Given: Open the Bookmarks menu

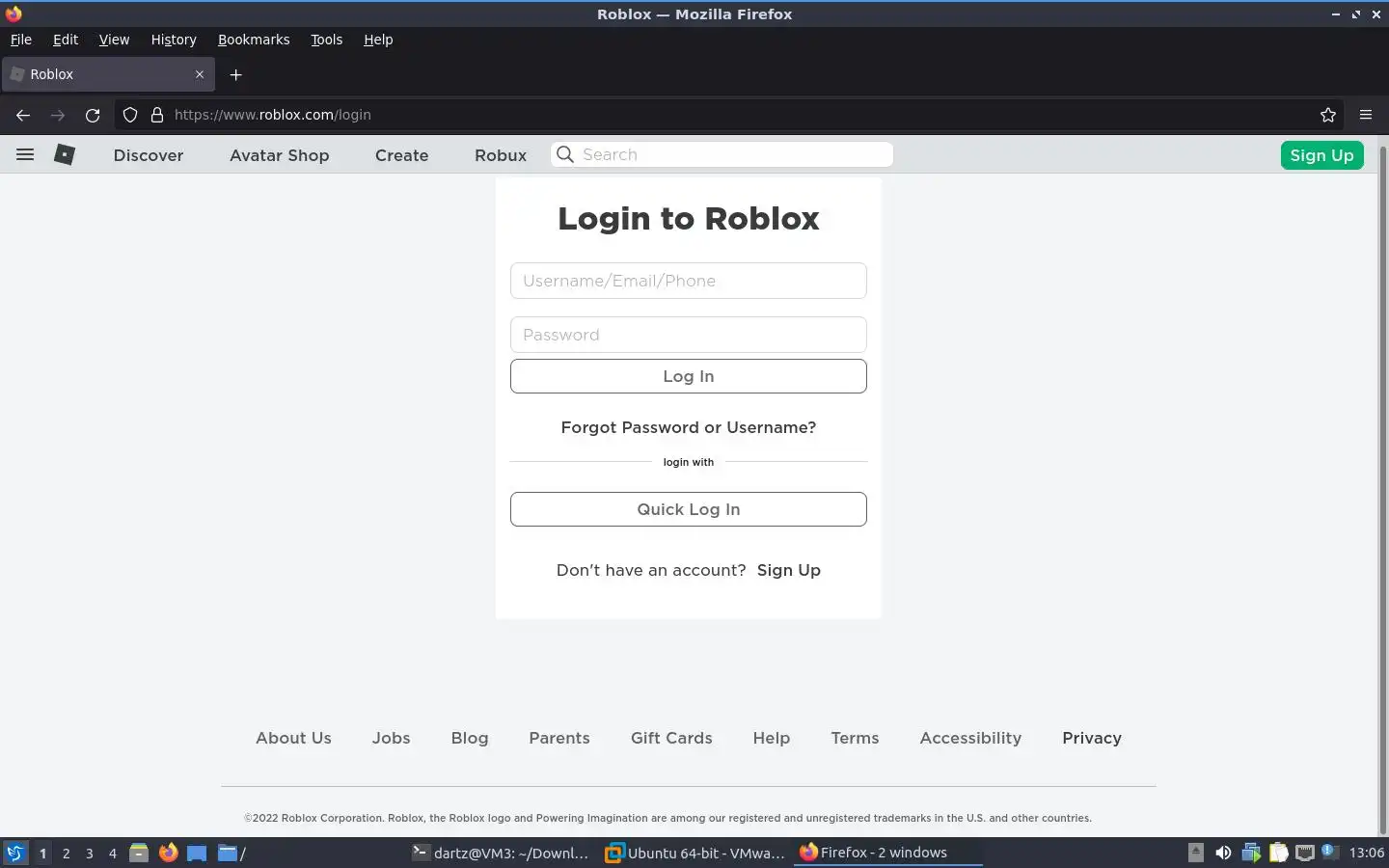Looking at the screenshot, I should click(254, 40).
